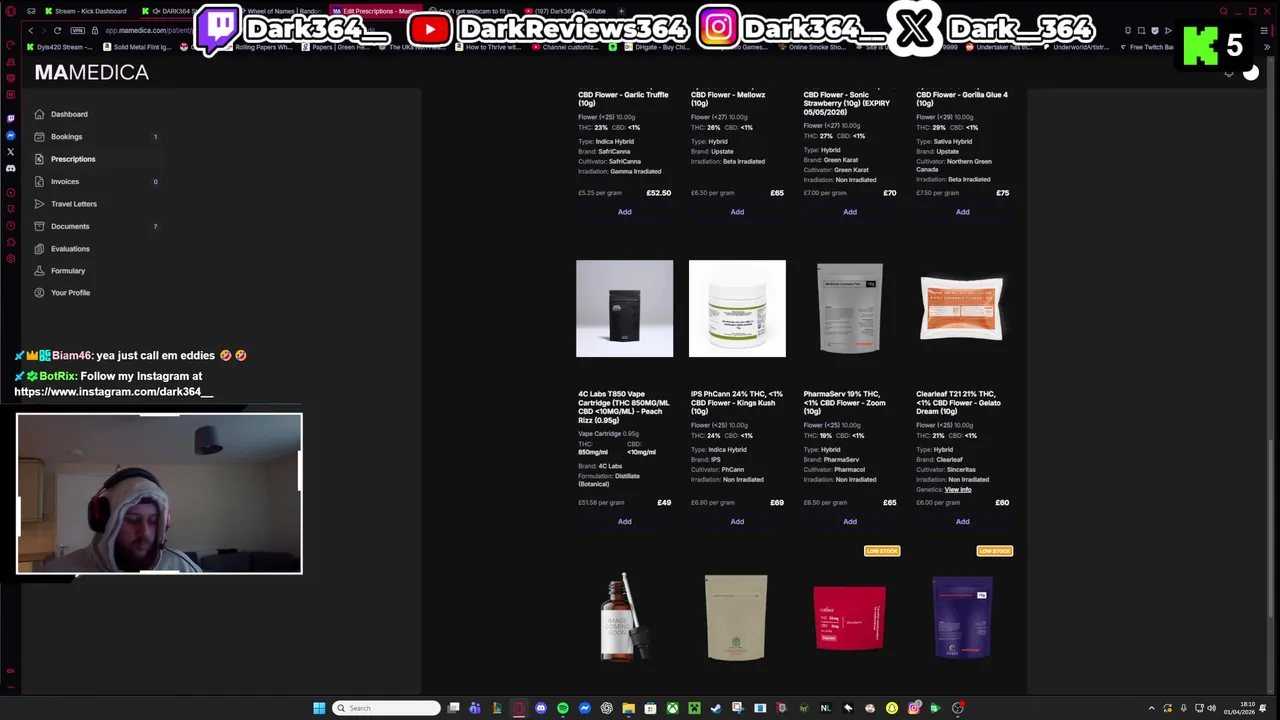Click the Kings Kush tub thumbnail
1280x720 pixels.
click(x=737, y=308)
